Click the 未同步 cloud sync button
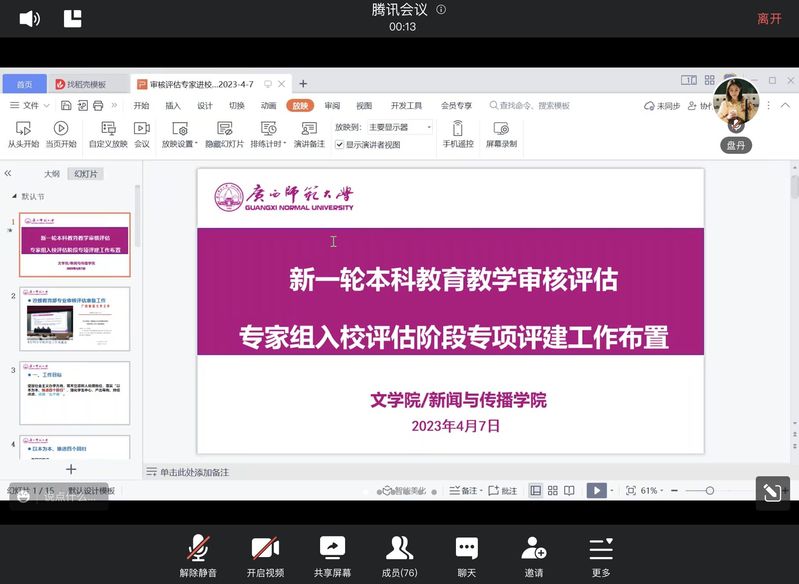The image size is (799, 584). click(662, 106)
